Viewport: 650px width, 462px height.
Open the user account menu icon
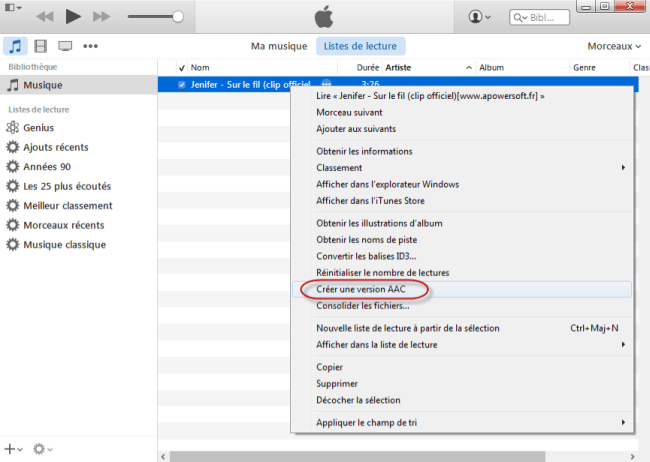click(479, 17)
